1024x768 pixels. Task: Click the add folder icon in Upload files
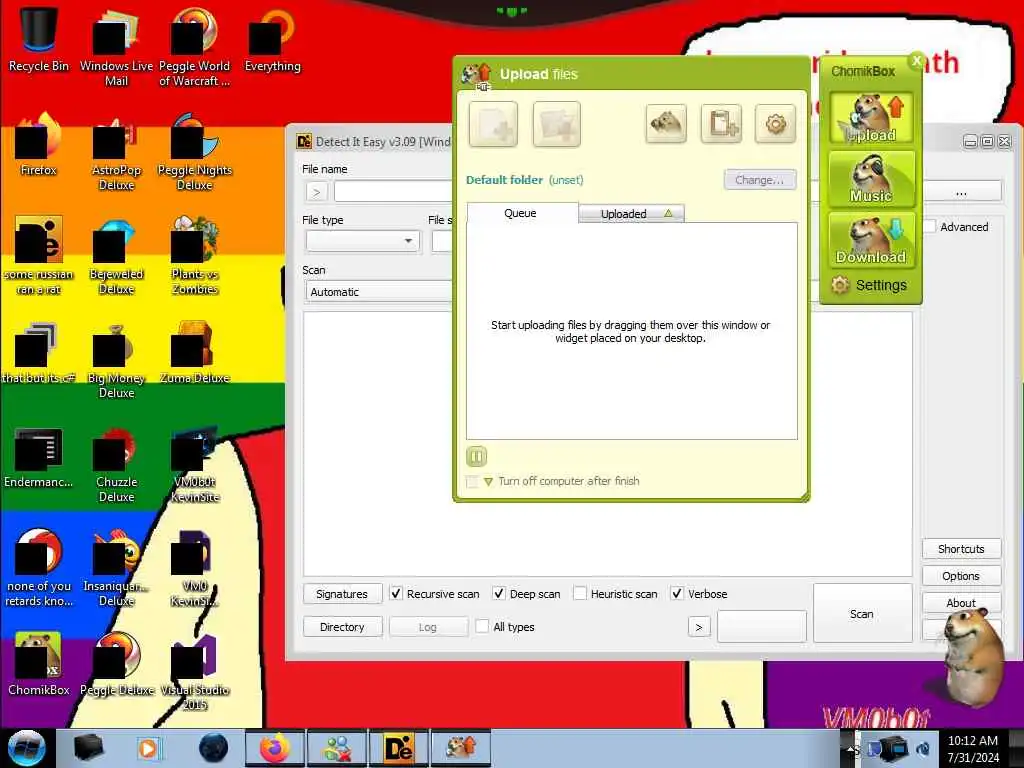[x=556, y=124]
